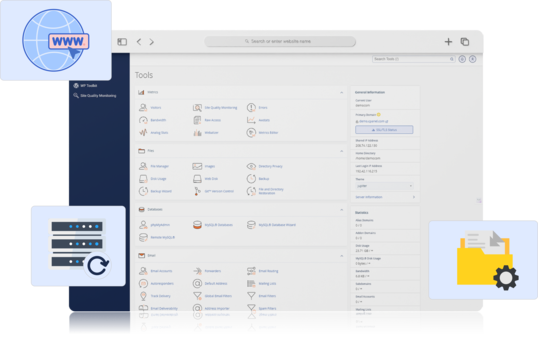Open the Mailing Lists icon

[x=251, y=283]
